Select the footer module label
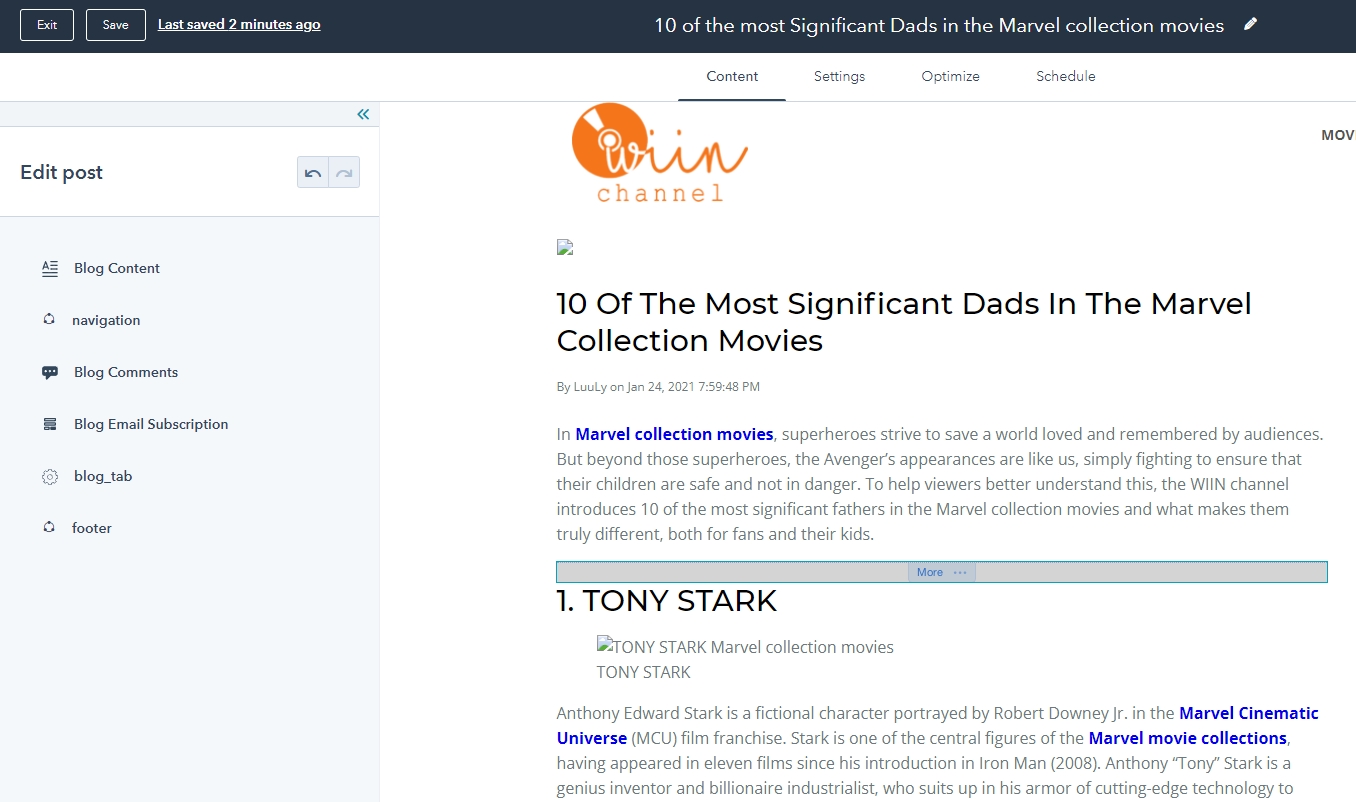 tap(92, 528)
